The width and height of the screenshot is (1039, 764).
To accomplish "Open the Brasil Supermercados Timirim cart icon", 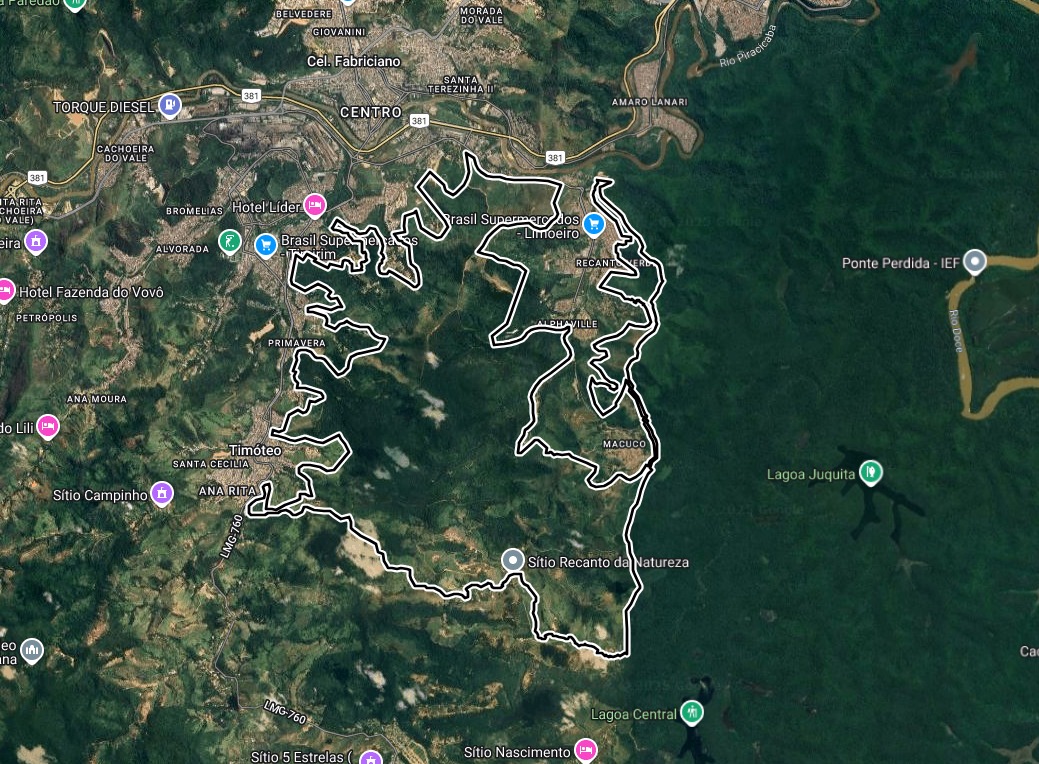I will pyautogui.click(x=266, y=245).
